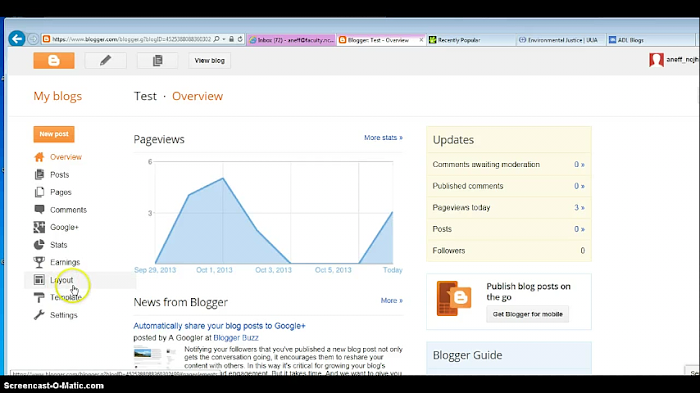Click More stats link
700x393 pixels.
[383, 138]
